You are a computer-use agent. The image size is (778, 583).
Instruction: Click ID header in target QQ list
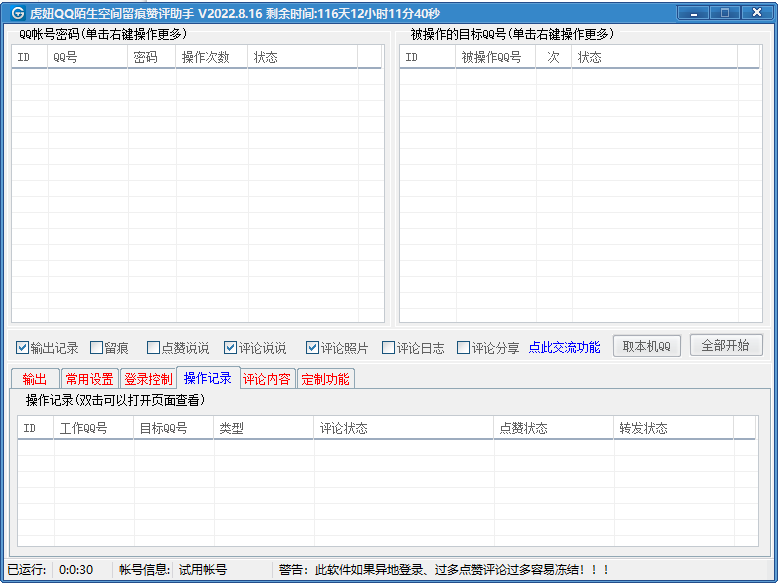(x=427, y=57)
